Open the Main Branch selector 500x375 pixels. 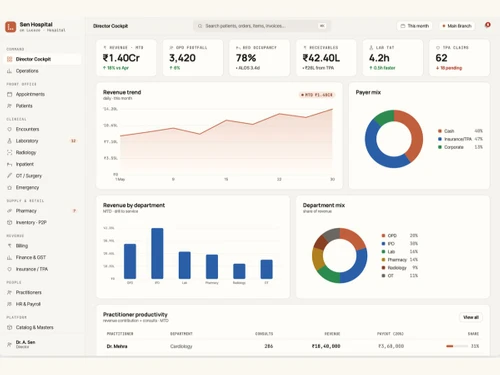click(x=457, y=26)
